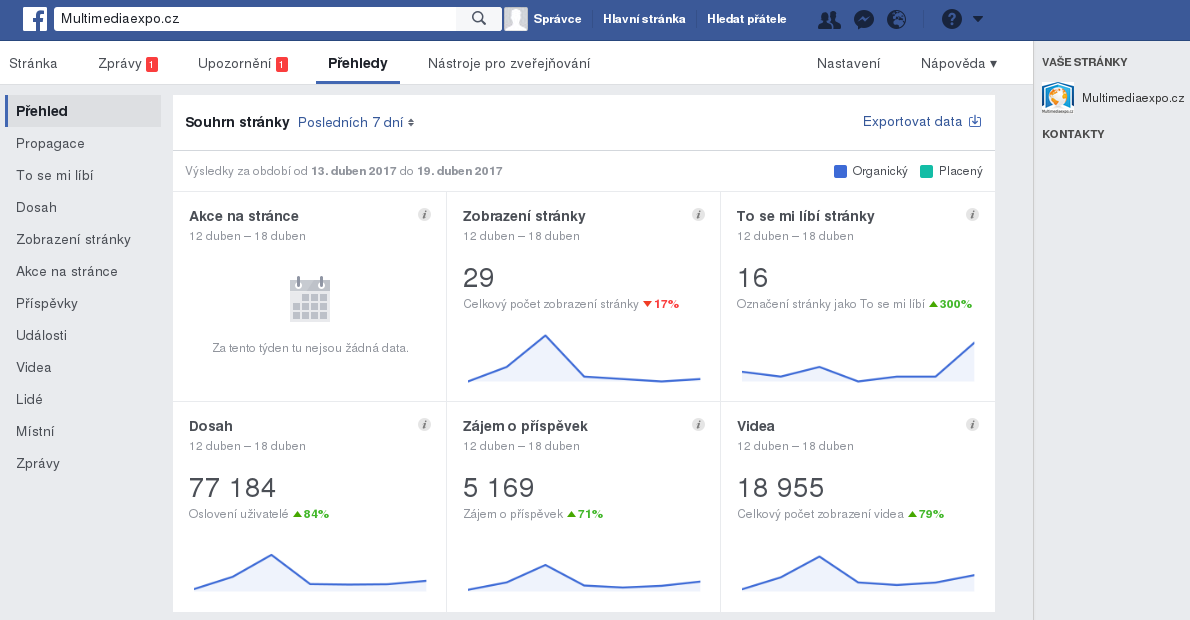The height and width of the screenshot is (620, 1190).
Task: Toggle the Organický legend square
Action: click(840, 171)
